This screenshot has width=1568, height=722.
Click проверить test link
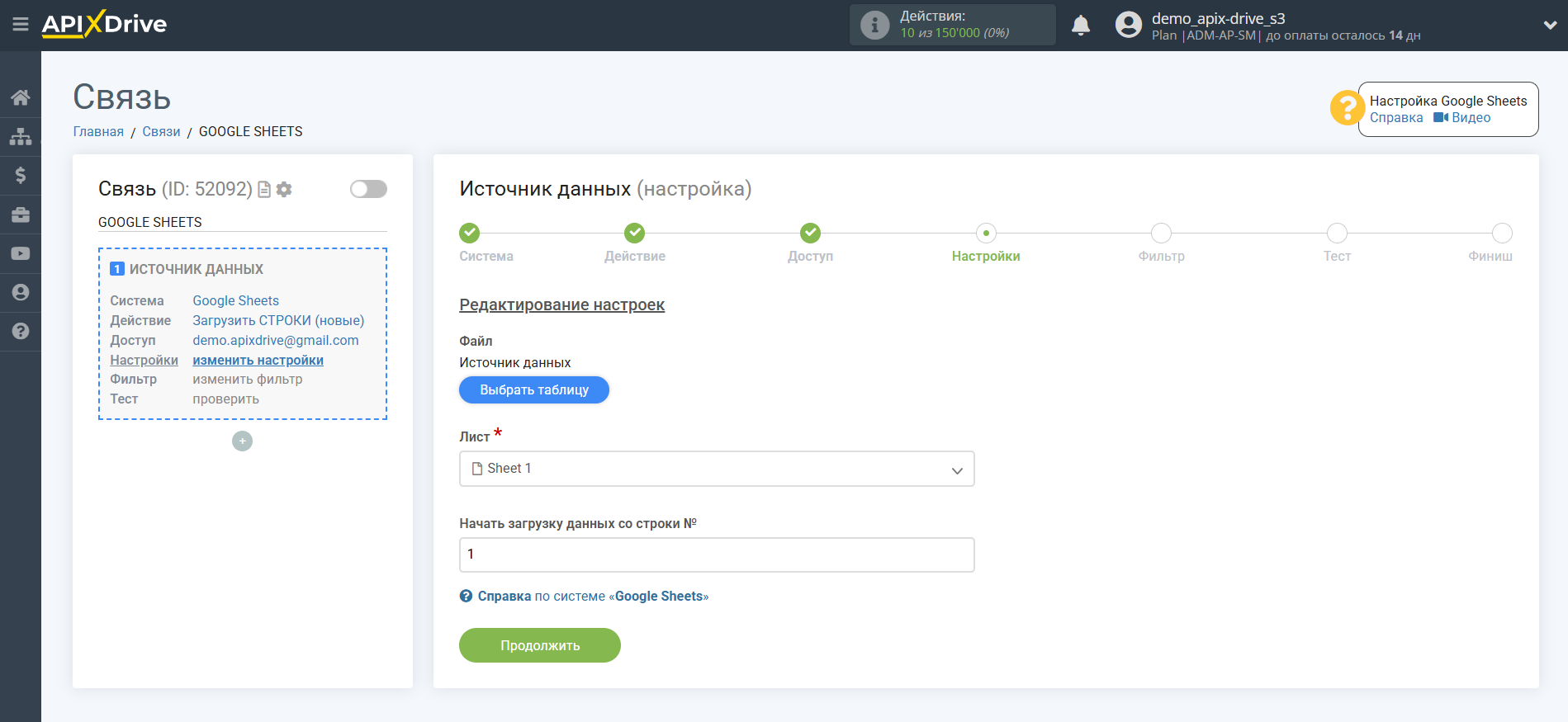pos(225,399)
